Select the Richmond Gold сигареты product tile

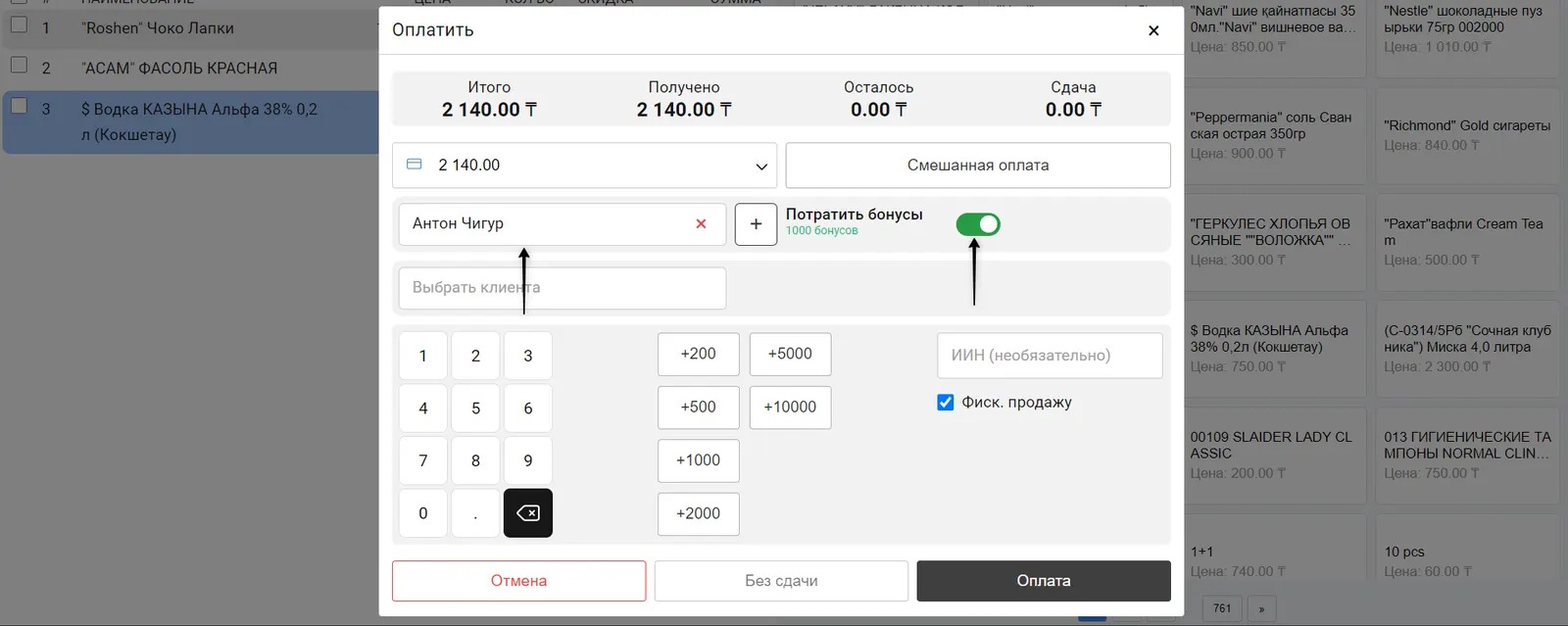pos(1466,136)
